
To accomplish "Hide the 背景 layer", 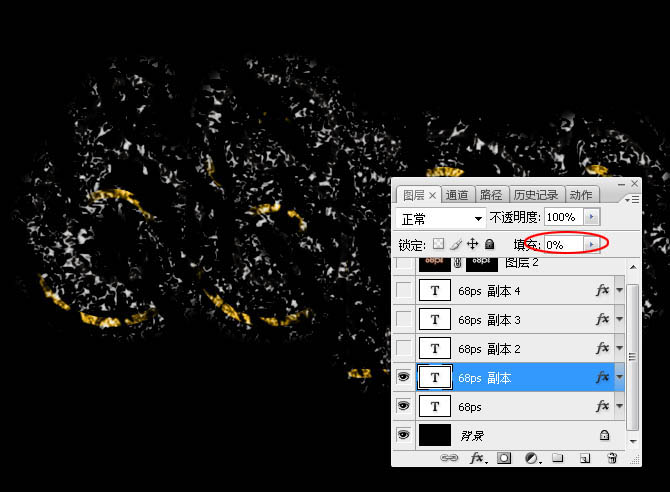I will [403, 435].
